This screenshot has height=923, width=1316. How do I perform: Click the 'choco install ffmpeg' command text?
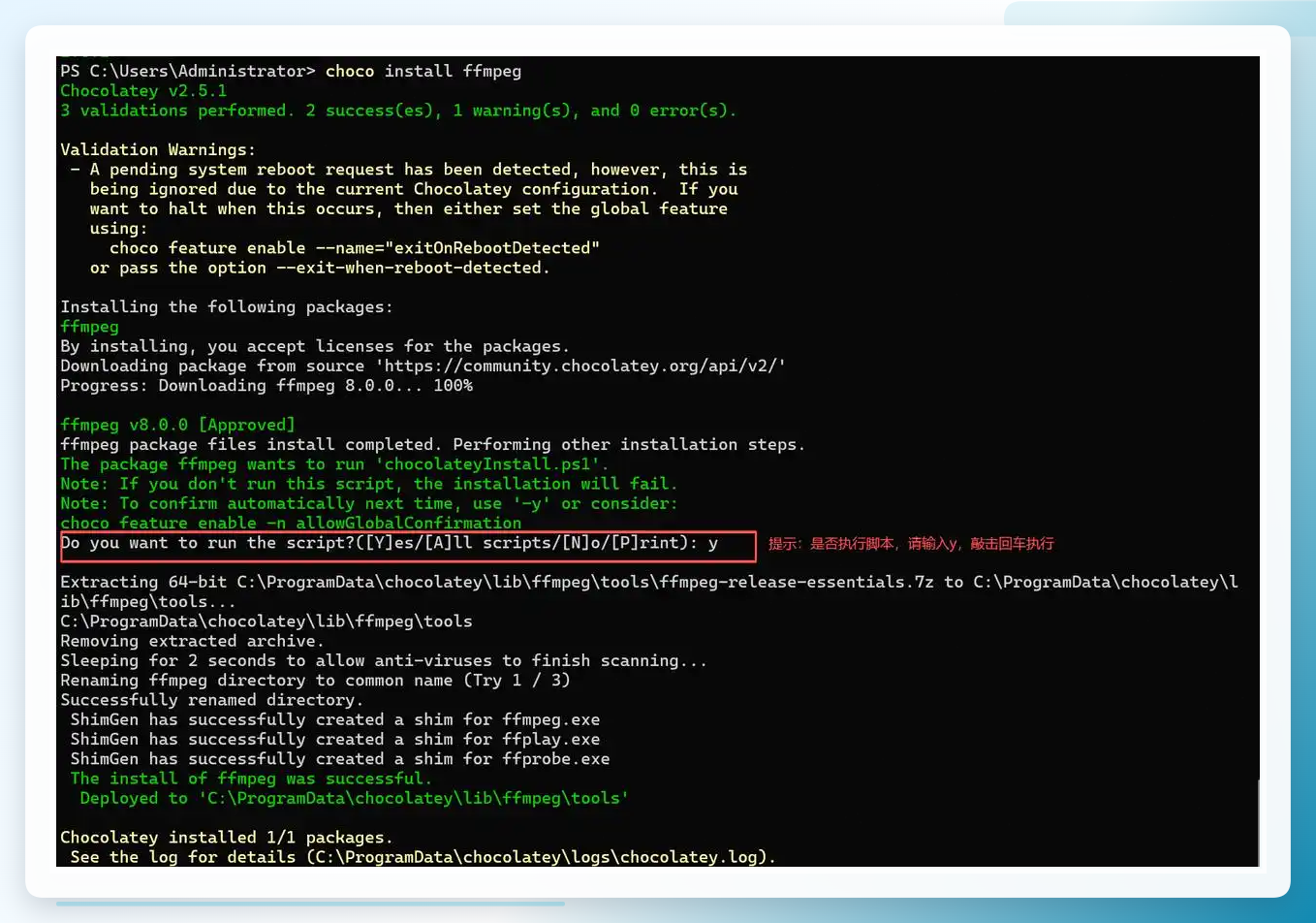tap(423, 71)
